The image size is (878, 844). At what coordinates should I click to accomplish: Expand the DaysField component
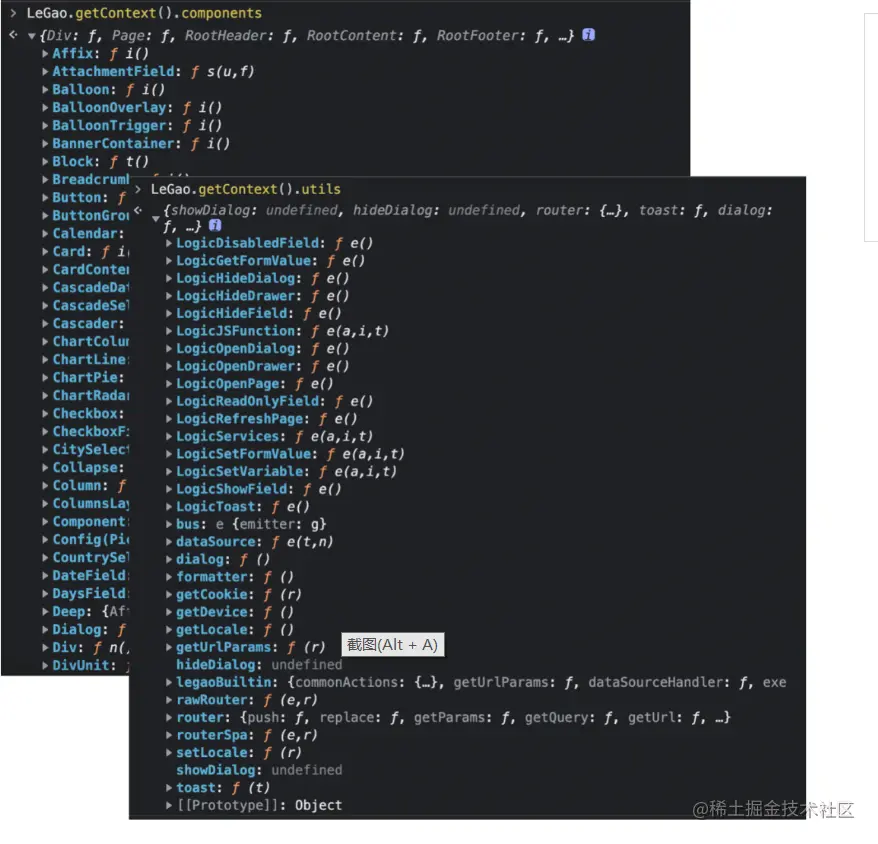(x=45, y=594)
